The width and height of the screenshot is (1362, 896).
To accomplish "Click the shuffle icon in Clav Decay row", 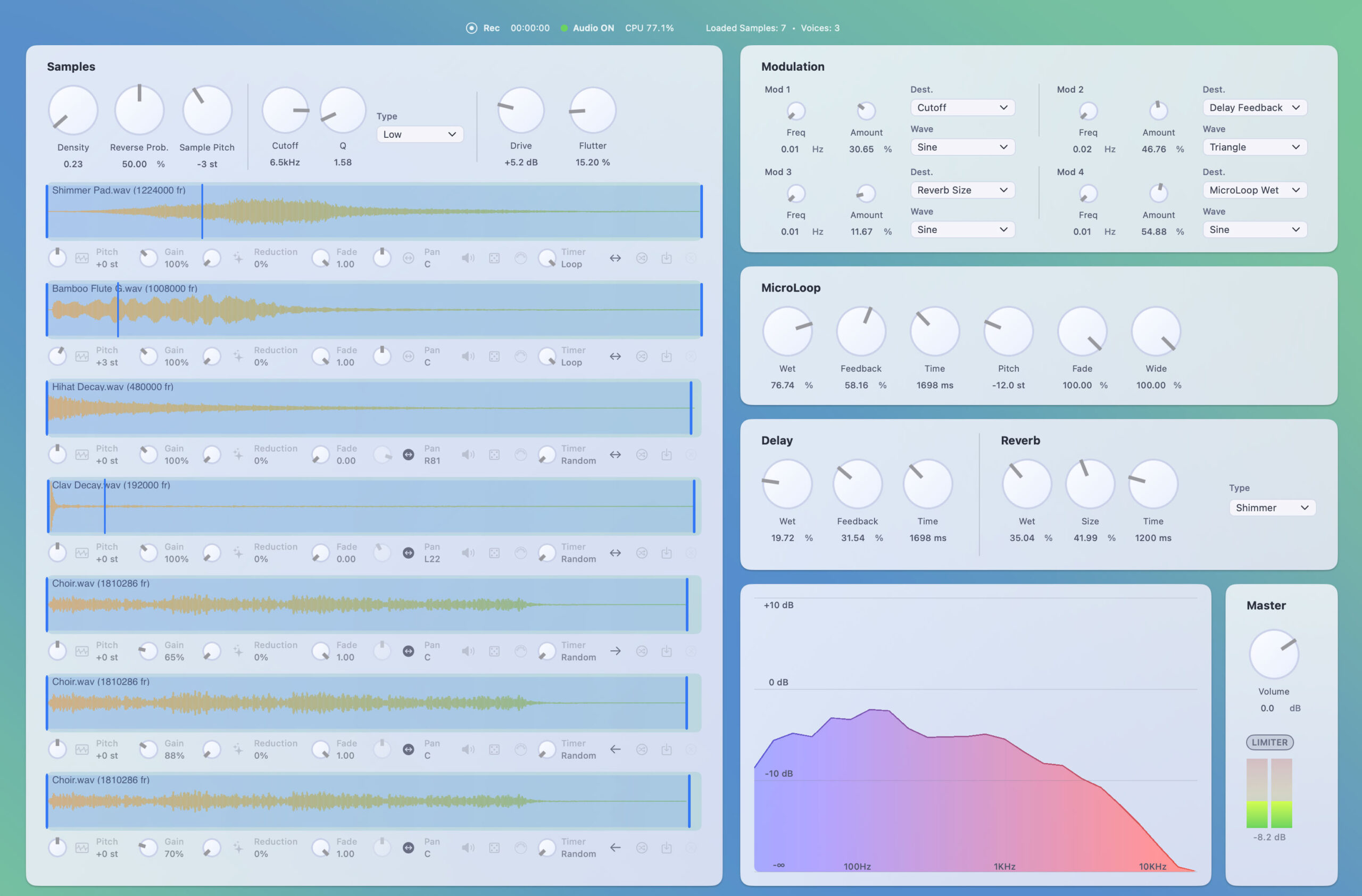I will [x=642, y=553].
